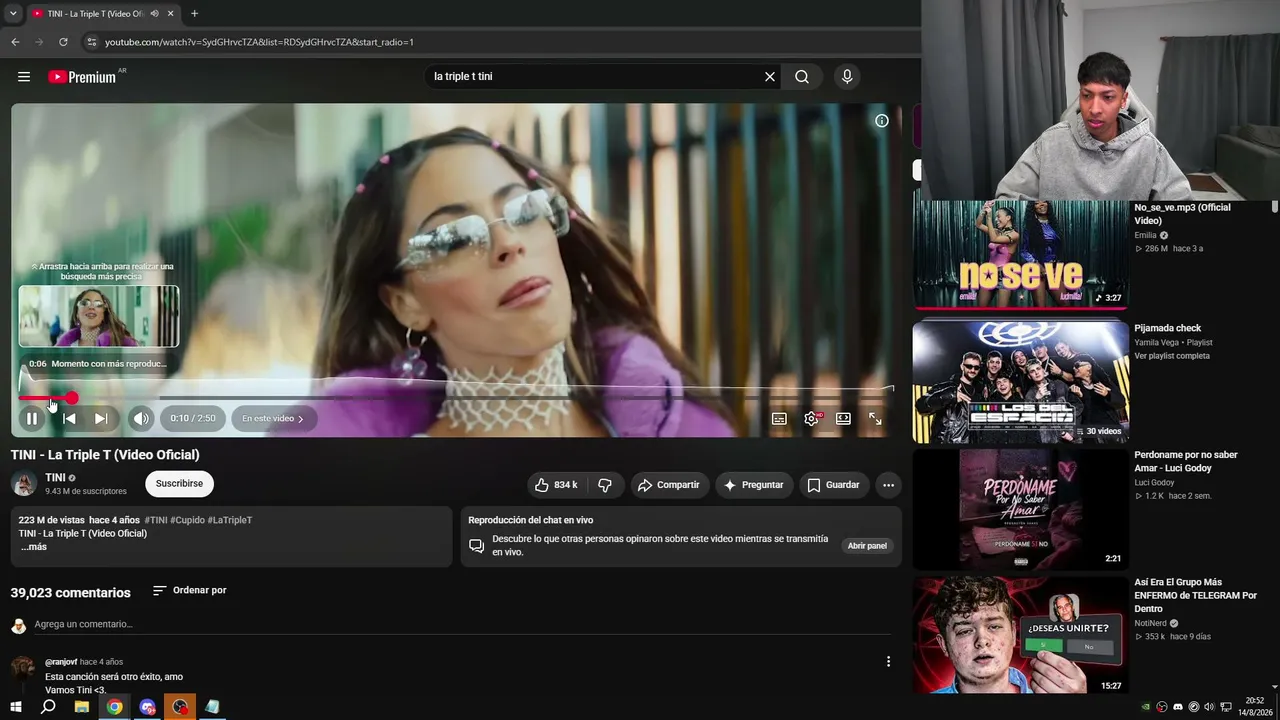
Task: Open the player settings gear
Action: 811,419
